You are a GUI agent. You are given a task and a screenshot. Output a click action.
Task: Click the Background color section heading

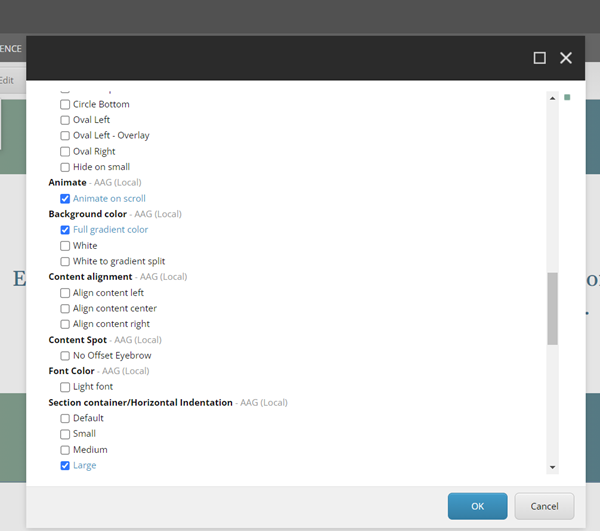click(88, 214)
